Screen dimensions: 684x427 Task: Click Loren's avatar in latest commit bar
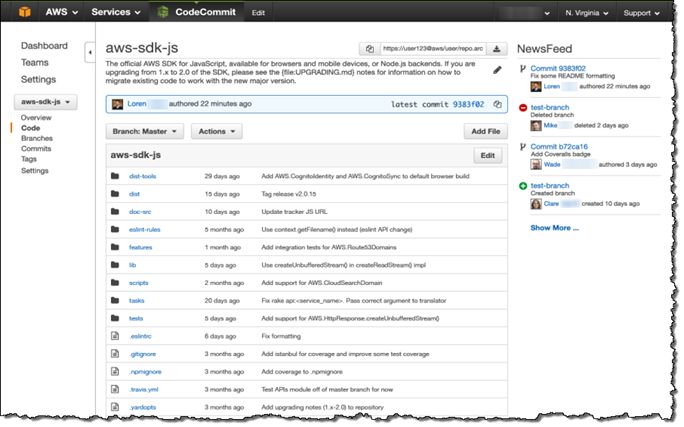point(117,104)
